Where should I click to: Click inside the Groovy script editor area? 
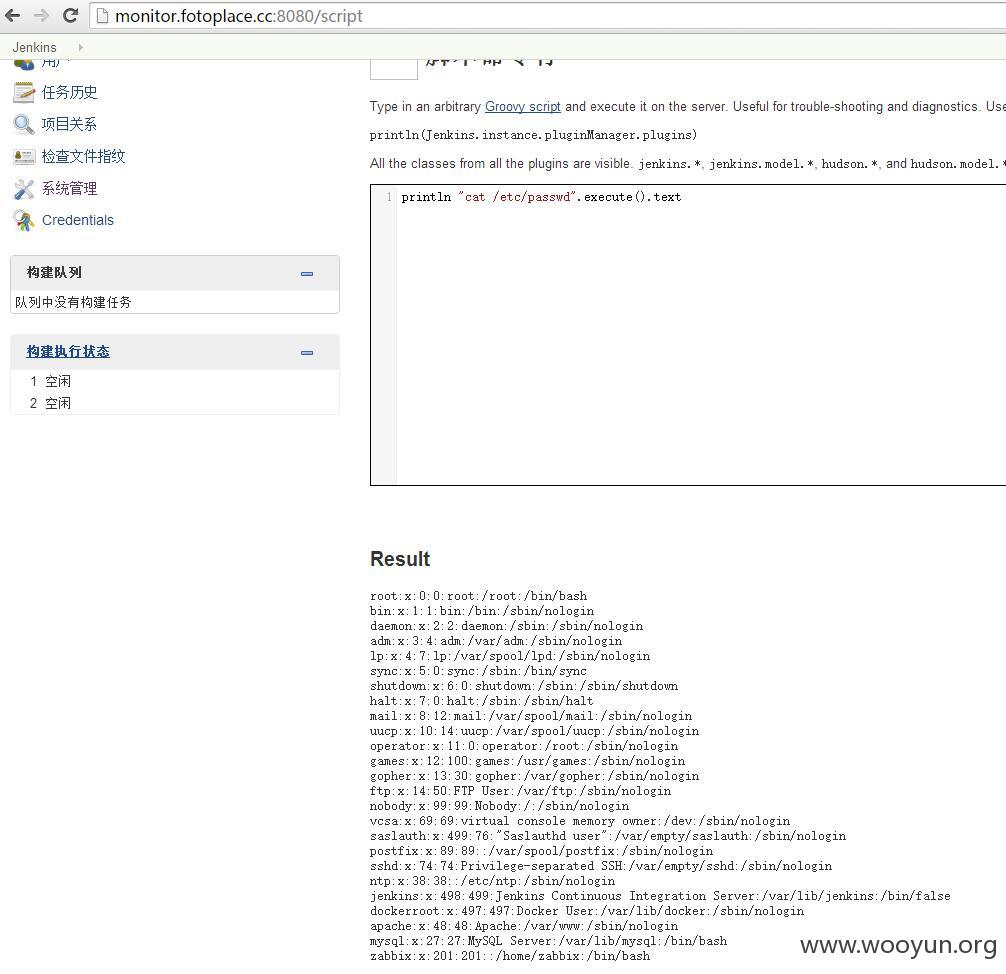(688, 335)
